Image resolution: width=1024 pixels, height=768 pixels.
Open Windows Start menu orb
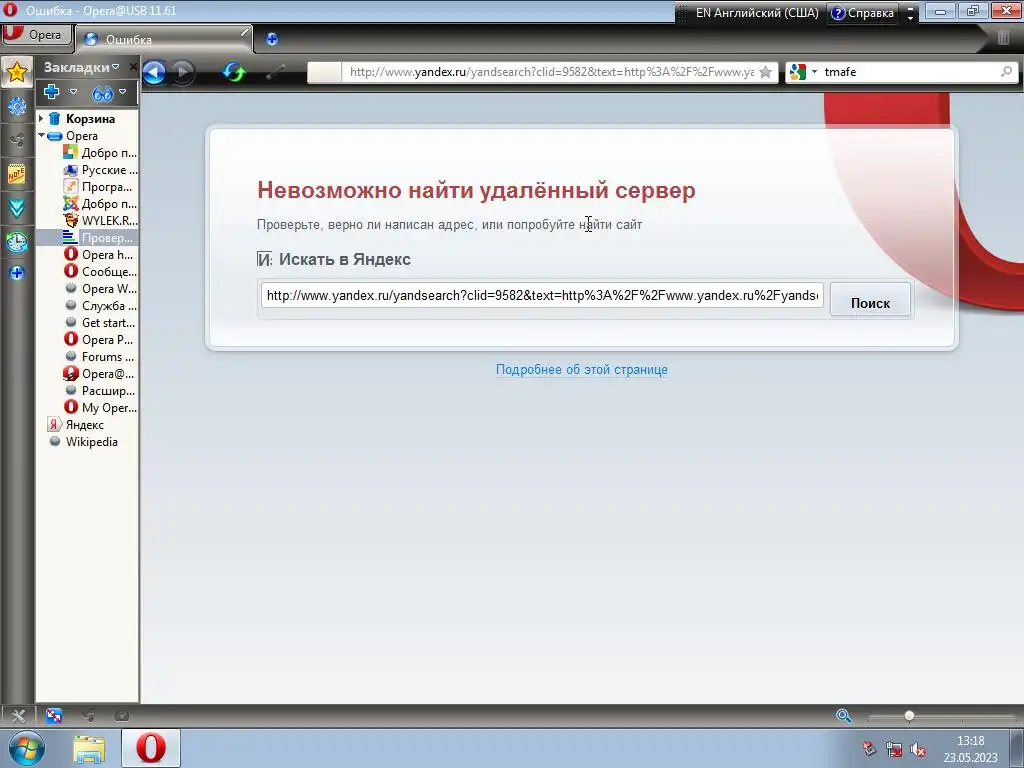click(x=27, y=748)
